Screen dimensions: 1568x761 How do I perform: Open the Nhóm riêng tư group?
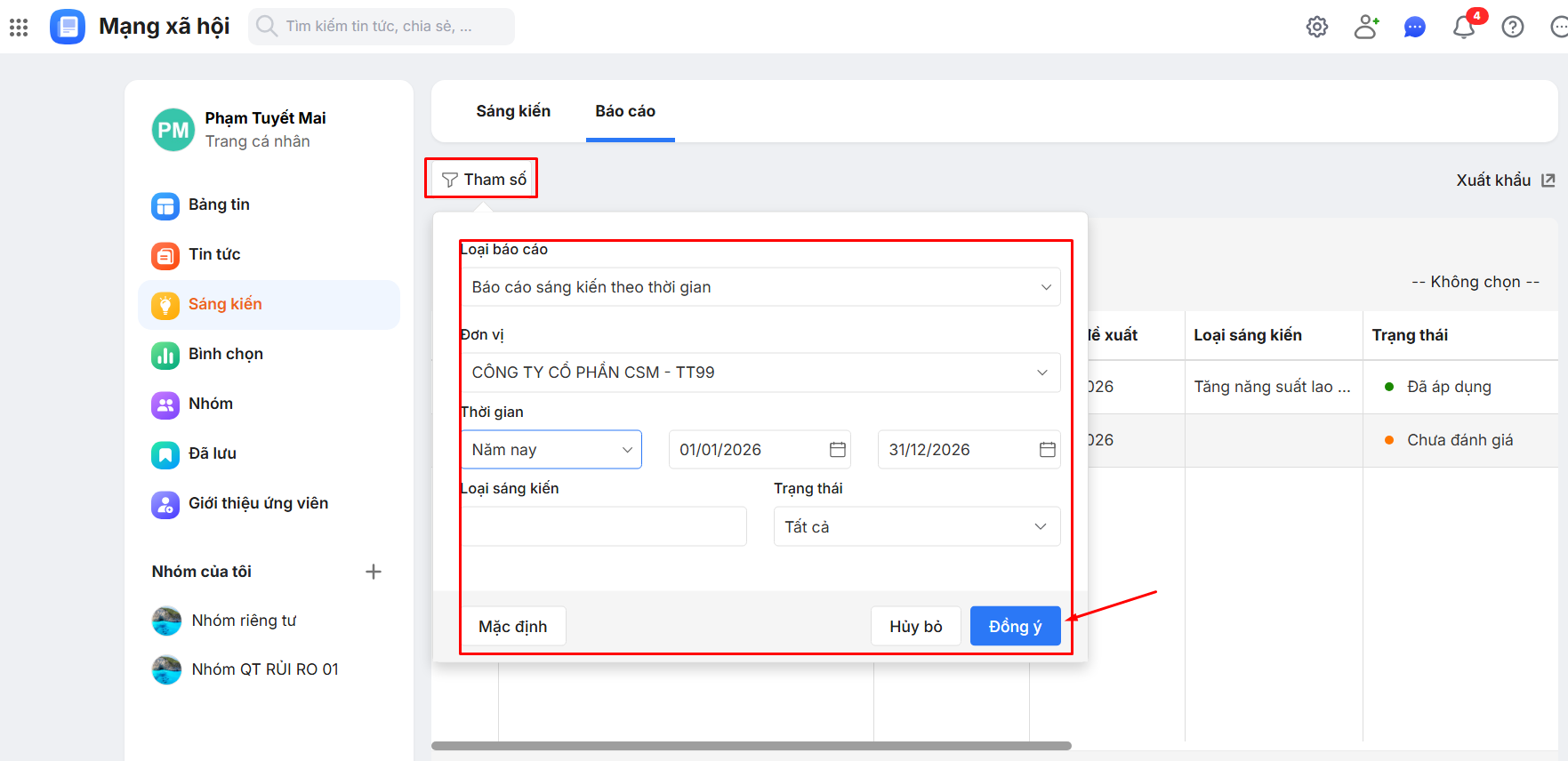245,621
